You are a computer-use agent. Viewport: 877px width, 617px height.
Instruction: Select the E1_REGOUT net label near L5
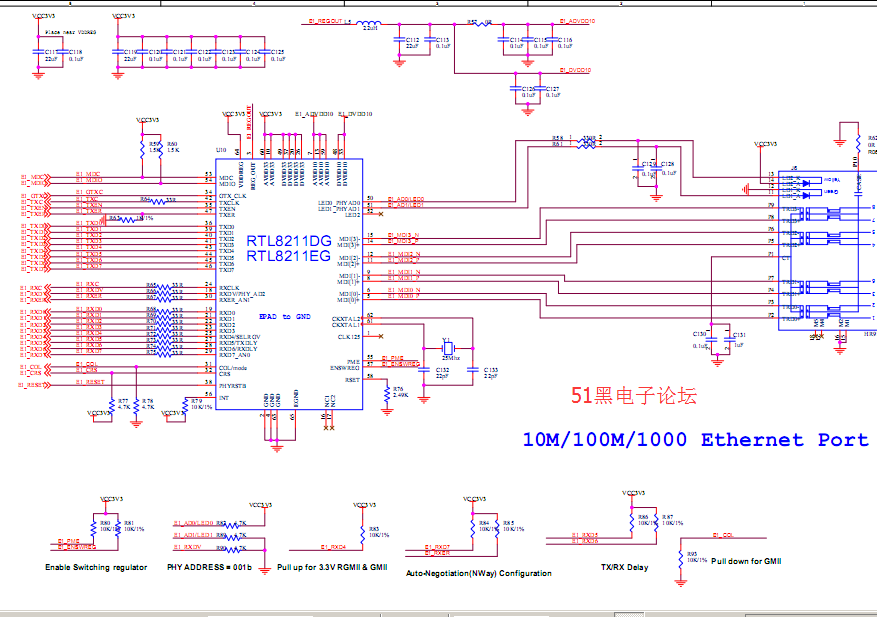pos(326,21)
